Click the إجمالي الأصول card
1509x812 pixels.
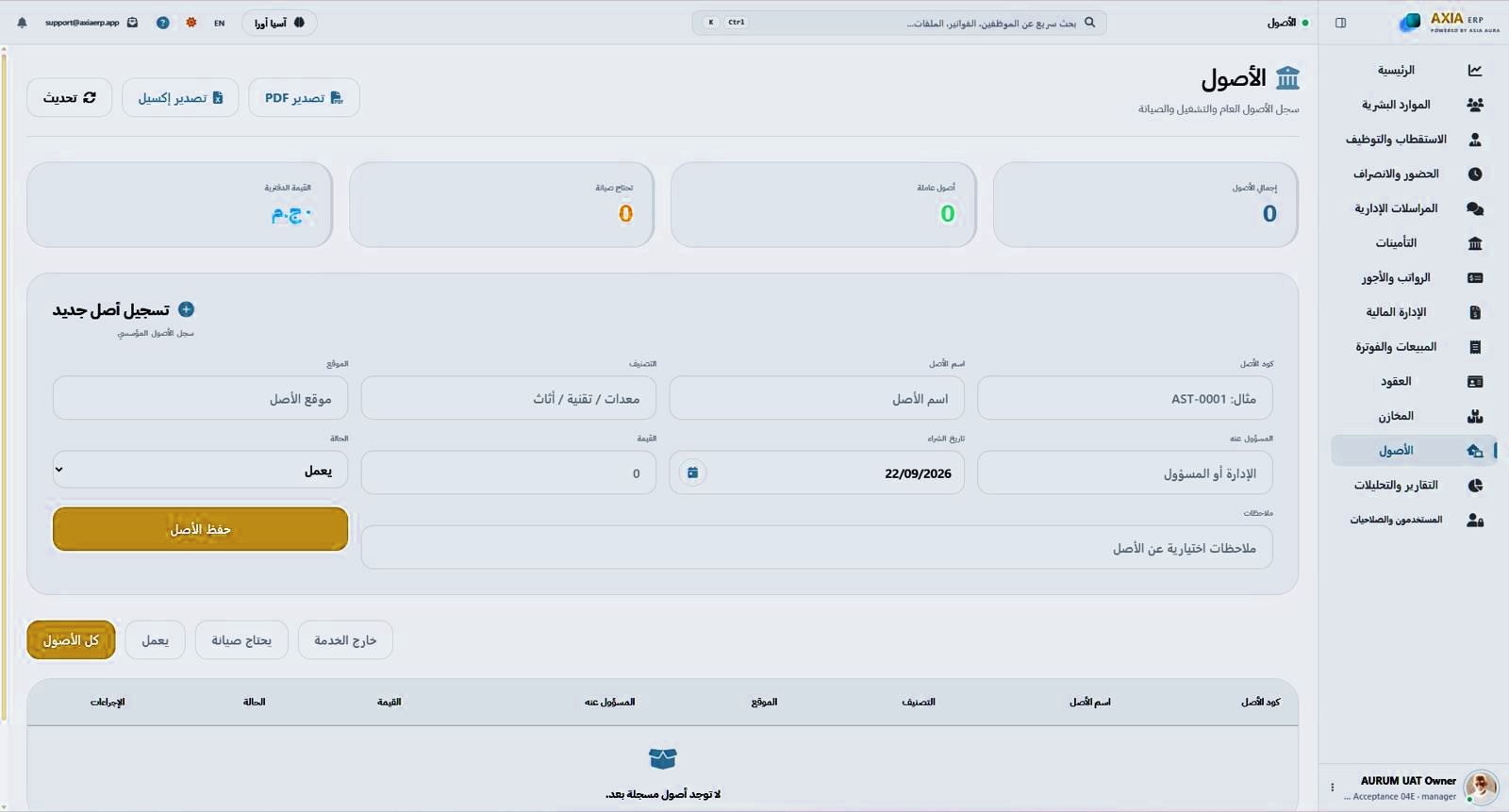1146,205
